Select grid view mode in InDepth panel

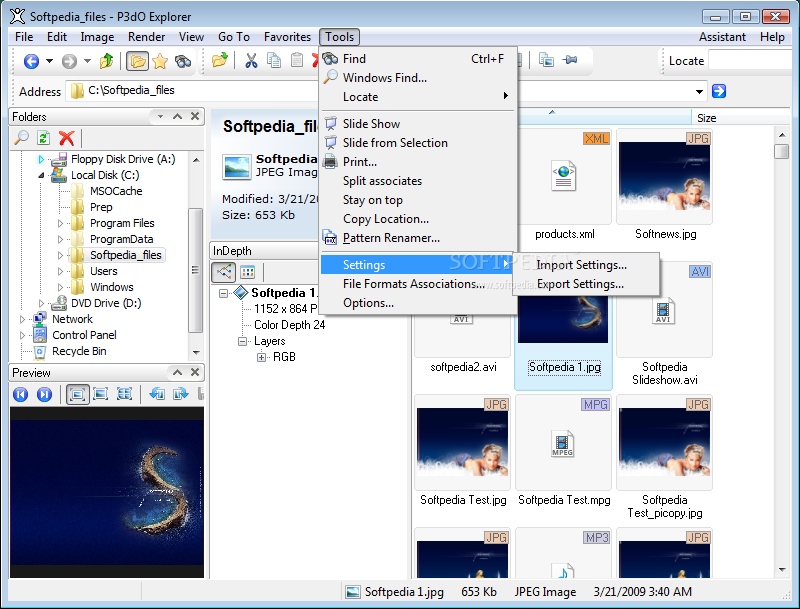247,272
